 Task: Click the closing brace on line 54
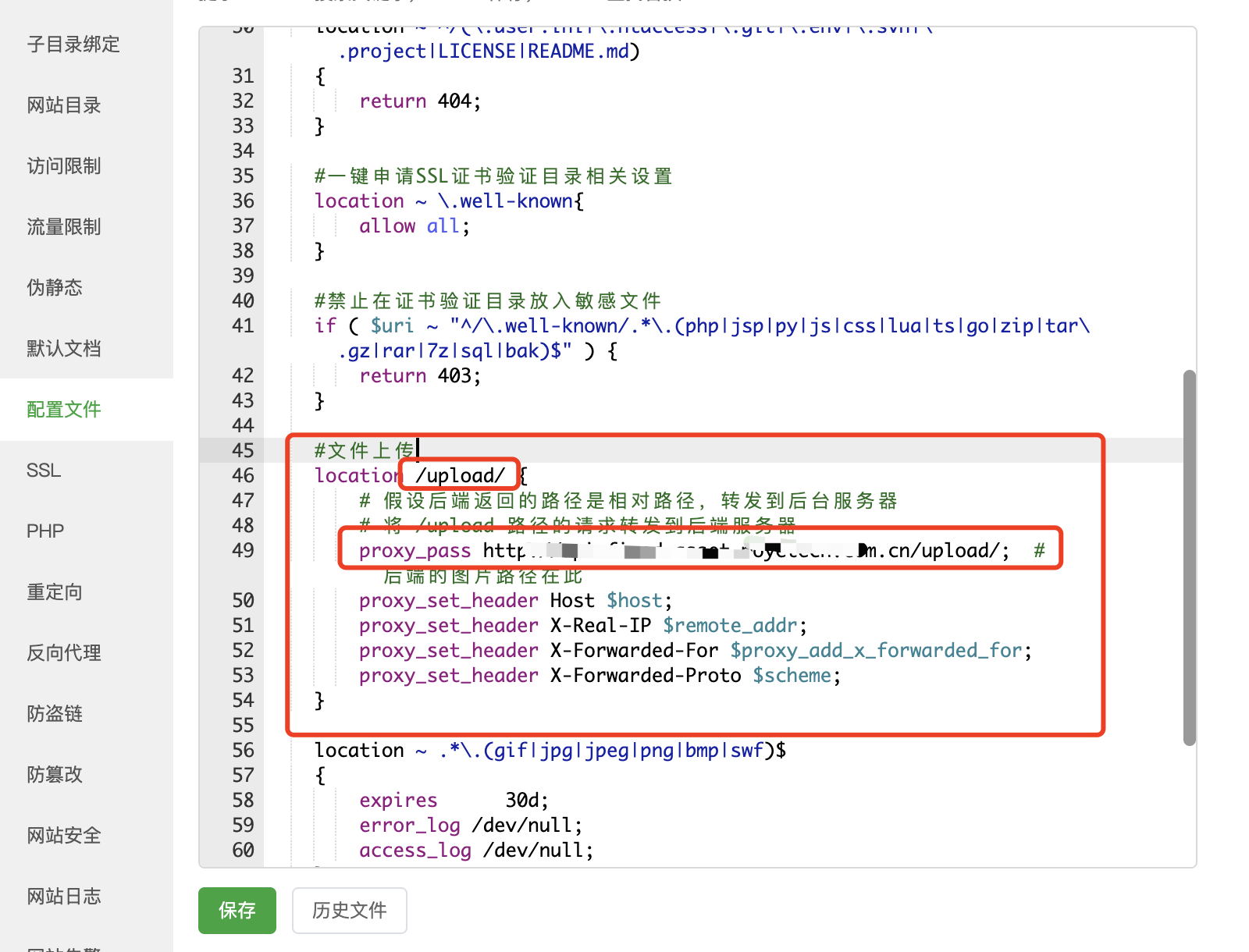coord(319,701)
